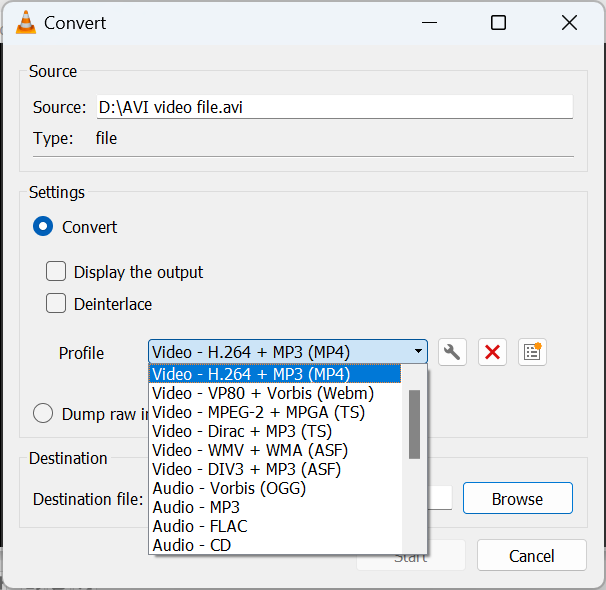Minimize the Convert window
Image resolution: width=606 pixels, height=590 pixels.
tap(429, 23)
